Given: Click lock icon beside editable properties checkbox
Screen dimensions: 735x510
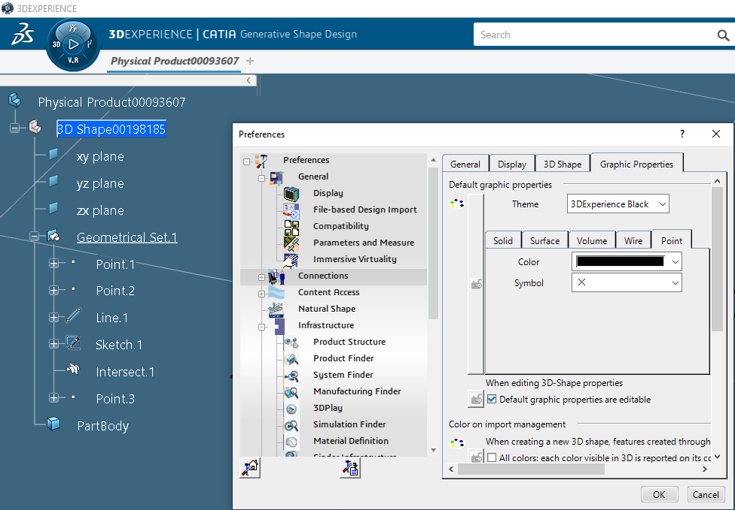Looking at the screenshot, I should pos(476,399).
